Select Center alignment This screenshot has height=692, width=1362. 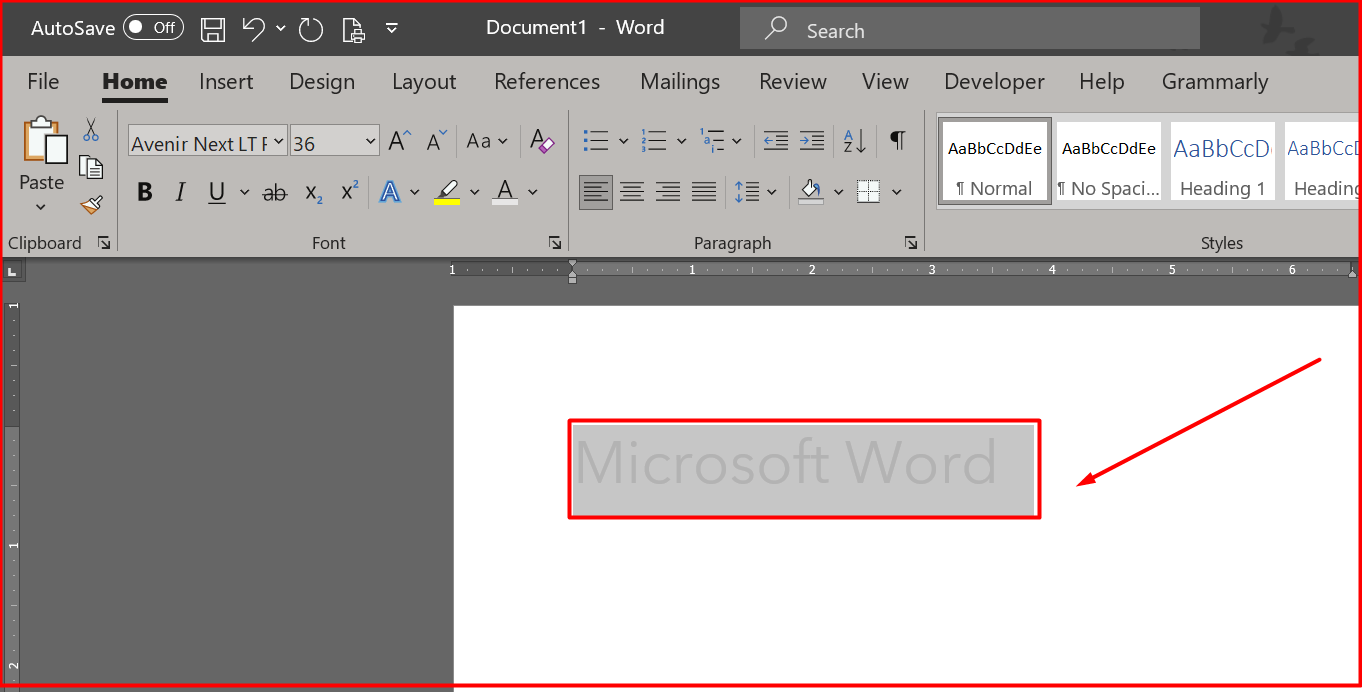pos(632,192)
